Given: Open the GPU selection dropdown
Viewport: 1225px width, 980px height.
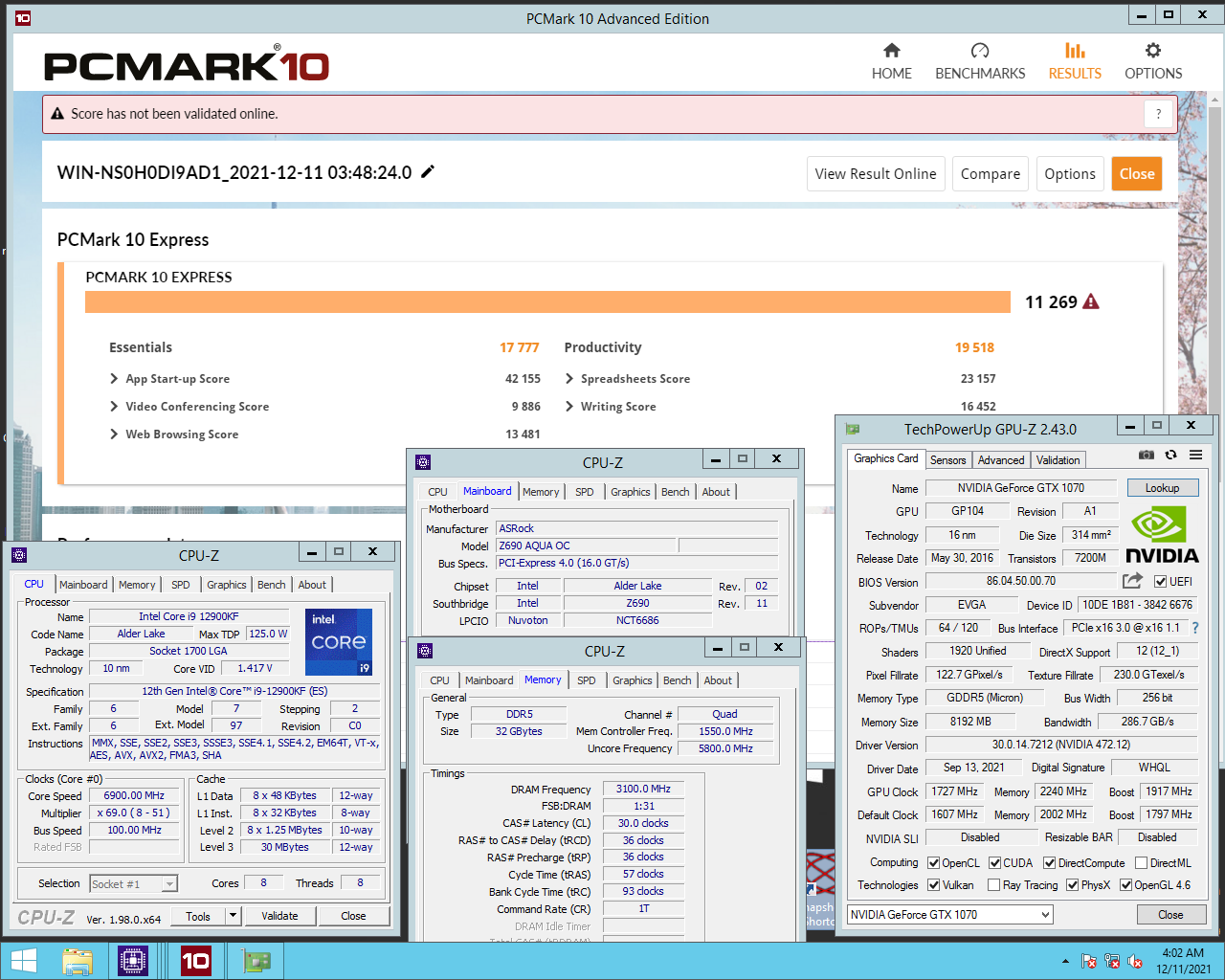Looking at the screenshot, I should tap(950, 915).
